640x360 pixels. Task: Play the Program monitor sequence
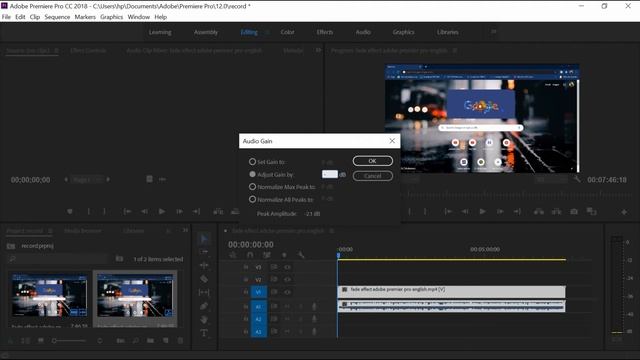tap(482, 211)
